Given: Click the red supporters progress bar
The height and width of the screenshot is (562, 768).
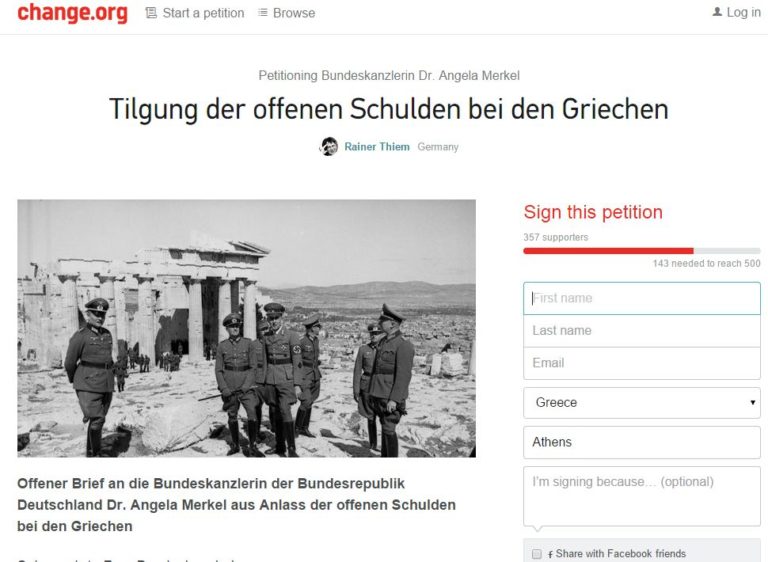Looking at the screenshot, I should pos(608,251).
